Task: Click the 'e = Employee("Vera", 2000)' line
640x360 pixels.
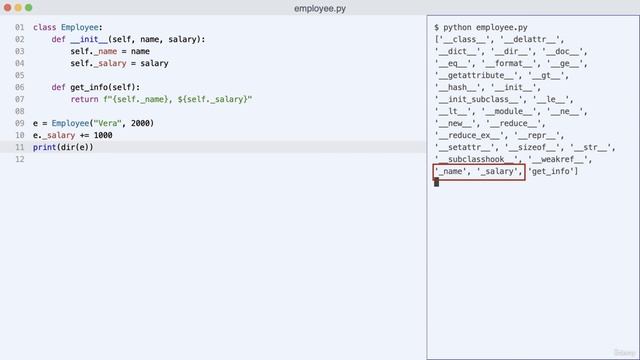Action: tap(93, 123)
